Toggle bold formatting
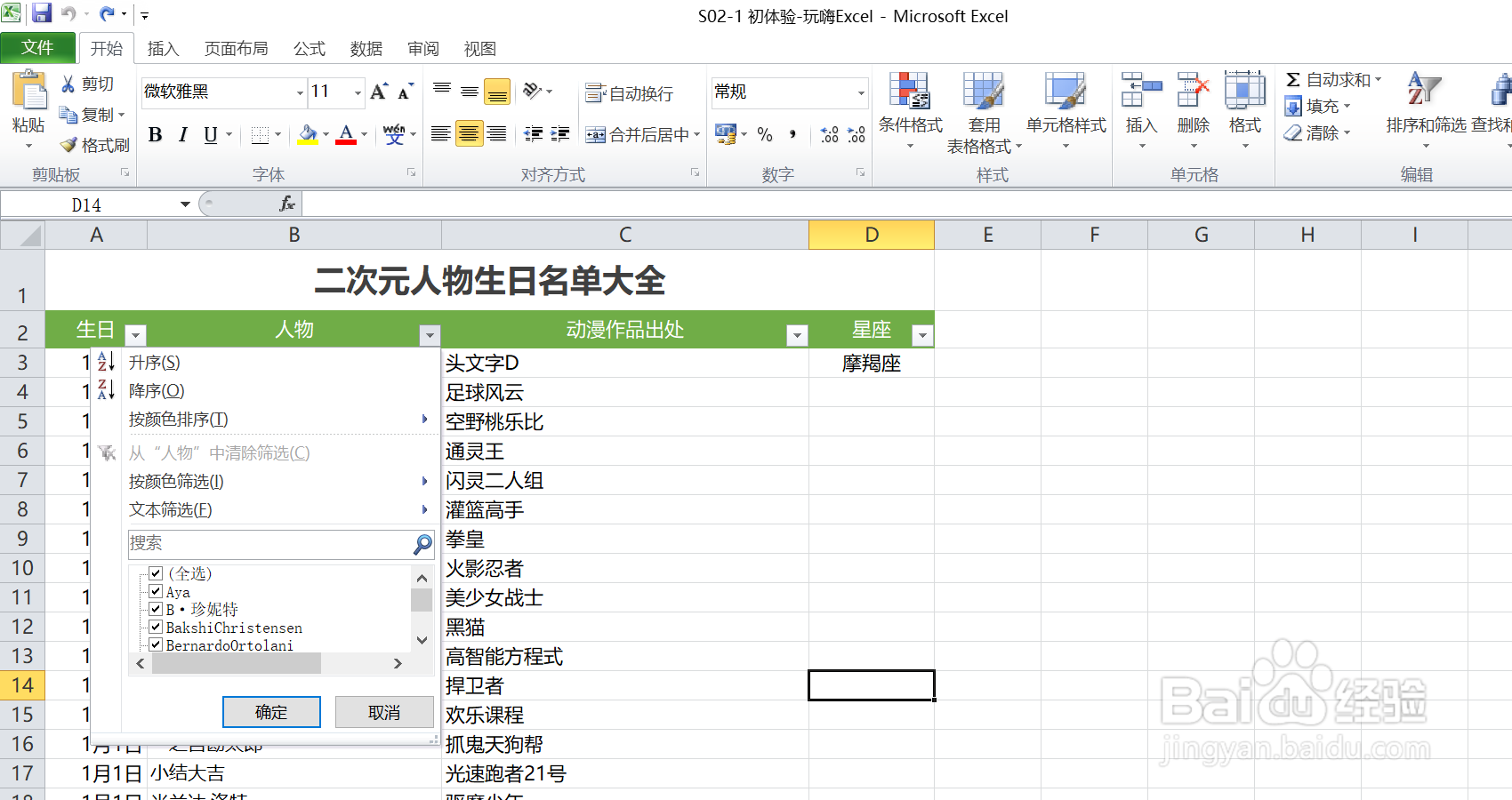The width and height of the screenshot is (1512, 800). pos(156,134)
